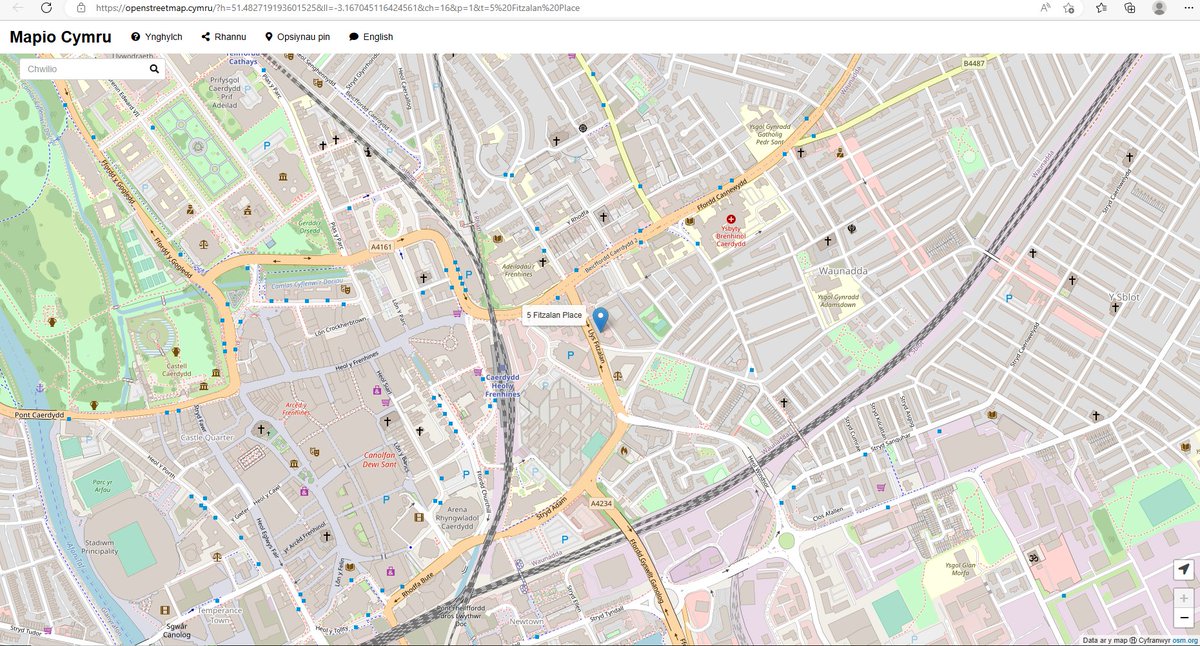Click the Mapio Cymru site title
Image resolution: width=1200 pixels, height=646 pixels.
(x=61, y=37)
